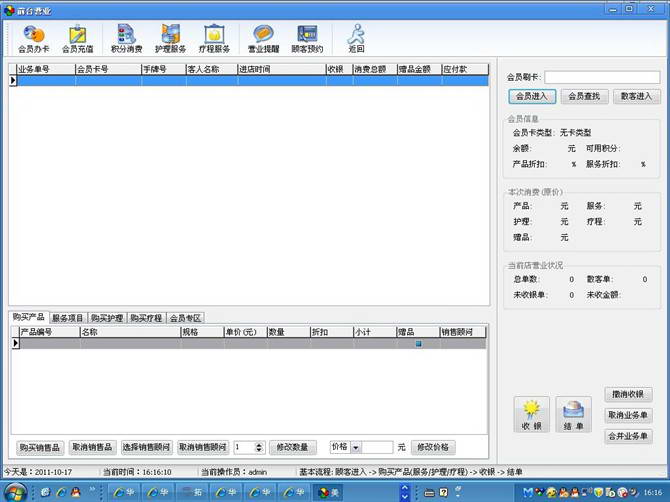The height and width of the screenshot is (502, 670).
Task: Switch to the 购买疗程 tab
Action: click(146, 318)
